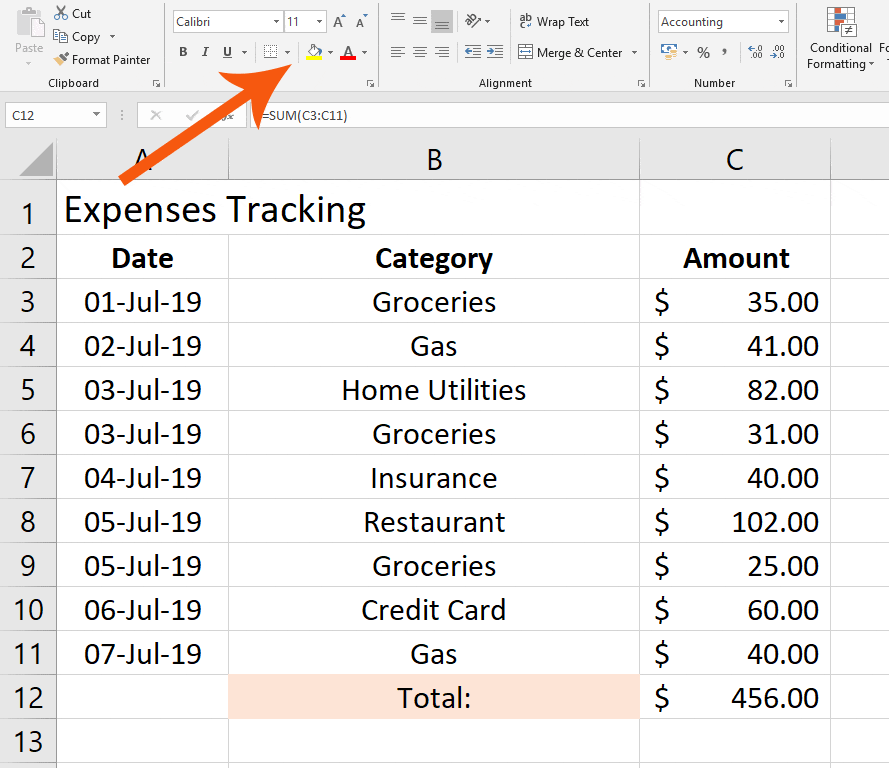Apply the Percent Style format
This screenshot has height=768, width=889.
point(706,52)
